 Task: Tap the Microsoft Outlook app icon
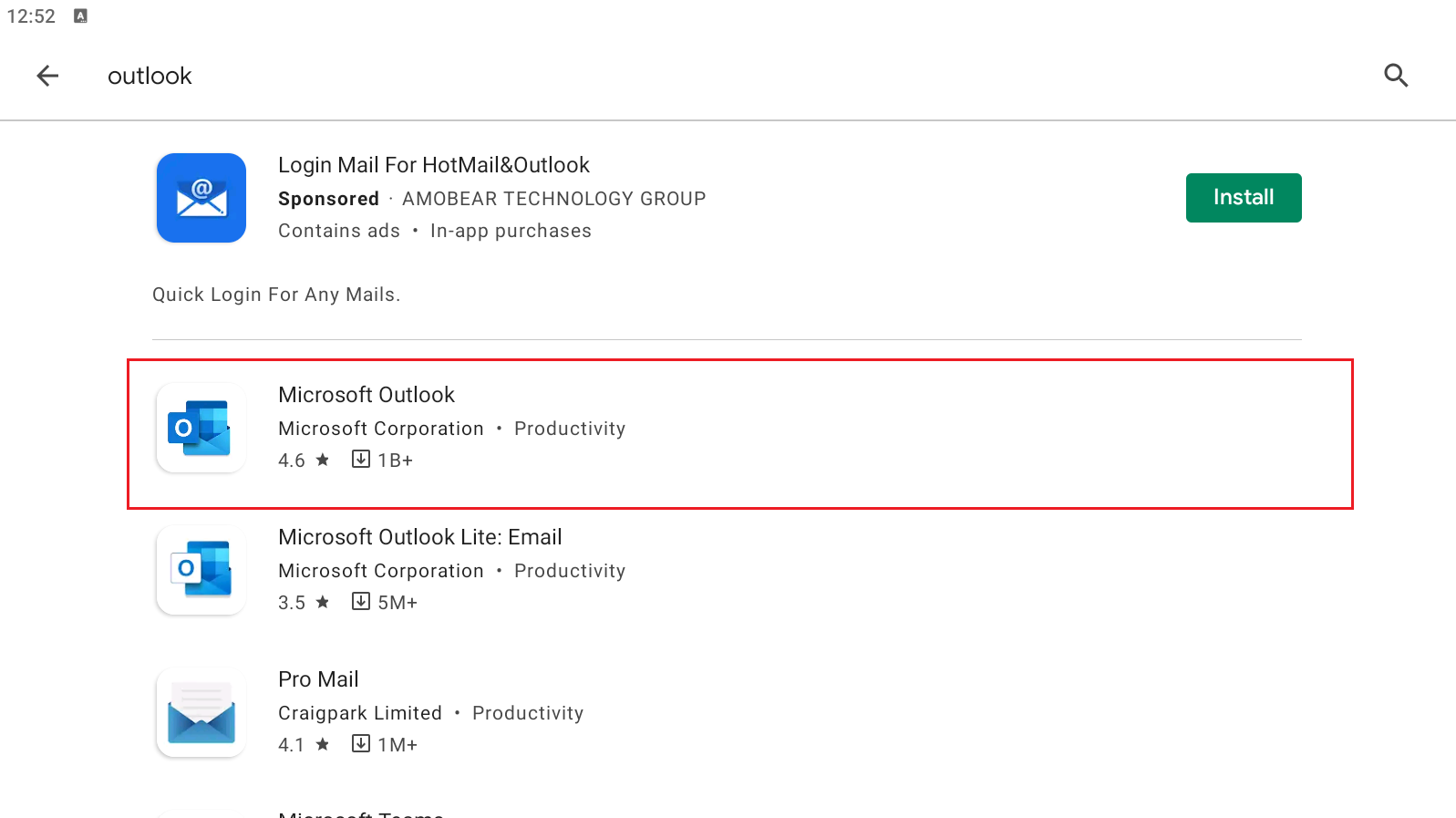201,428
